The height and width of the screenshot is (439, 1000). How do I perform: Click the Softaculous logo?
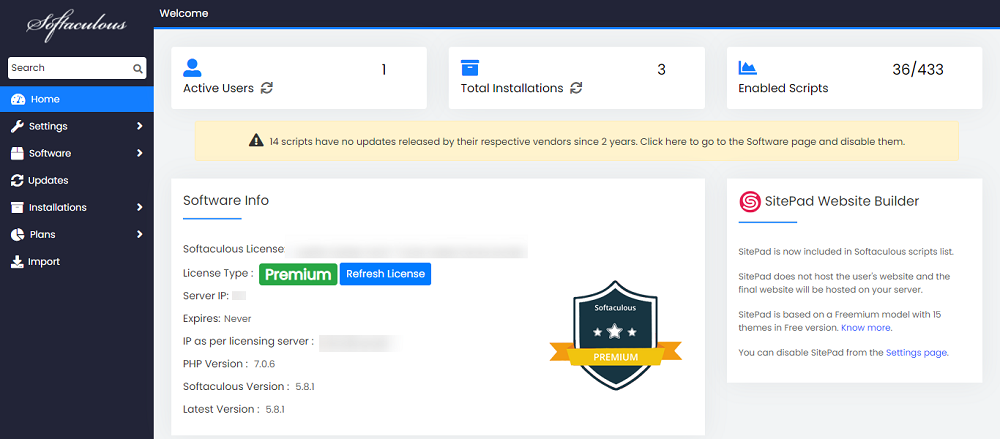point(77,26)
